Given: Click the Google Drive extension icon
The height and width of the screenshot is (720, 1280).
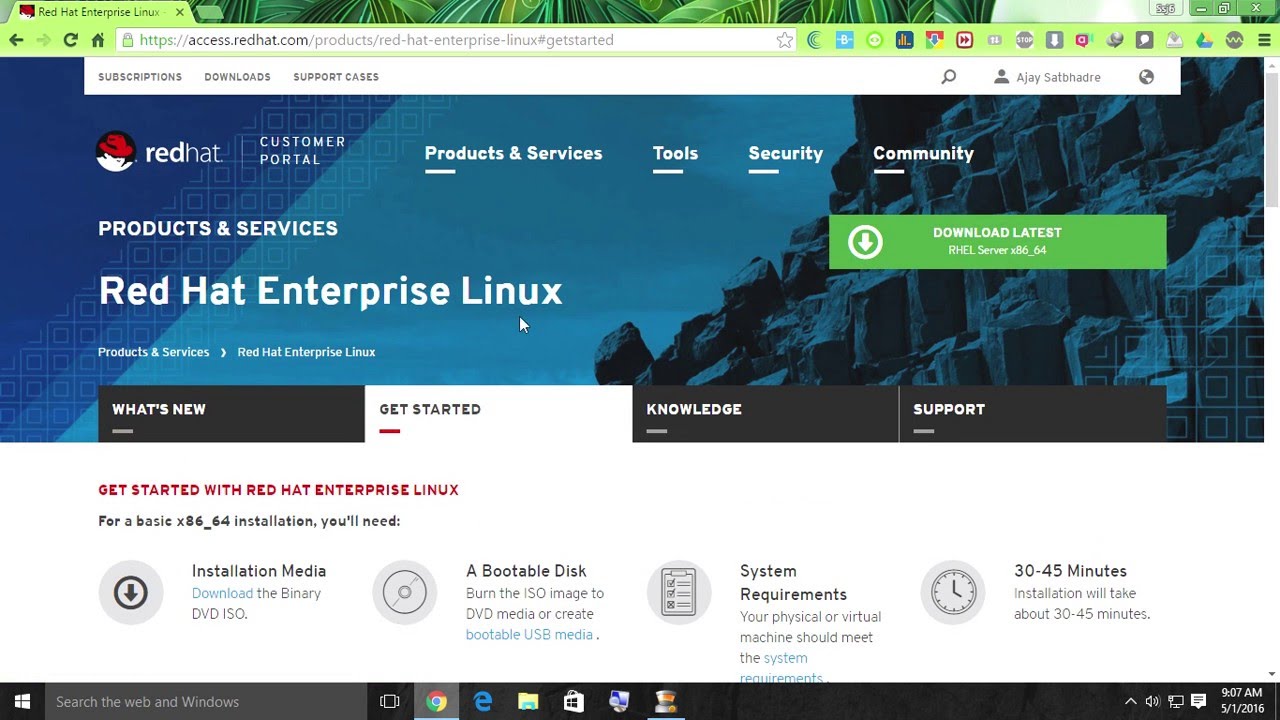Looking at the screenshot, I should tap(1205, 40).
